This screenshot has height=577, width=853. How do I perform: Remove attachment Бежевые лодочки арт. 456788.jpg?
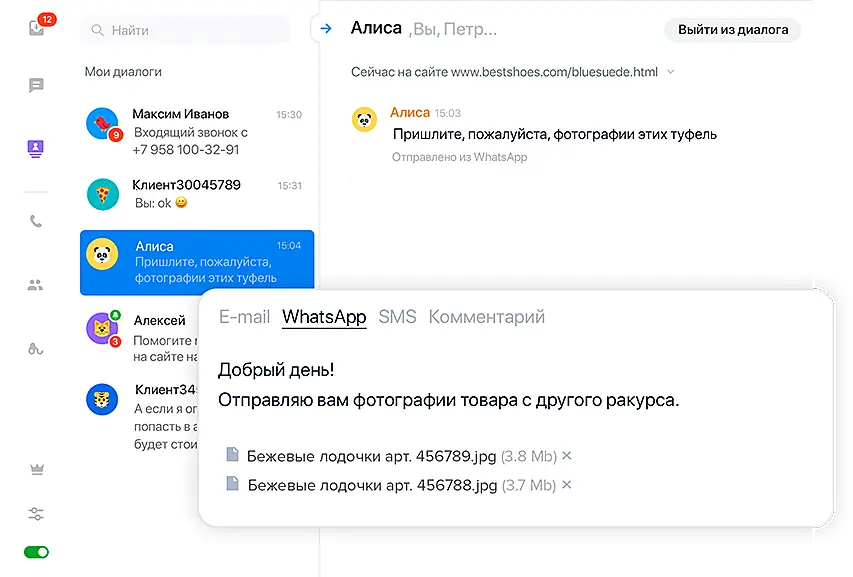pos(567,485)
